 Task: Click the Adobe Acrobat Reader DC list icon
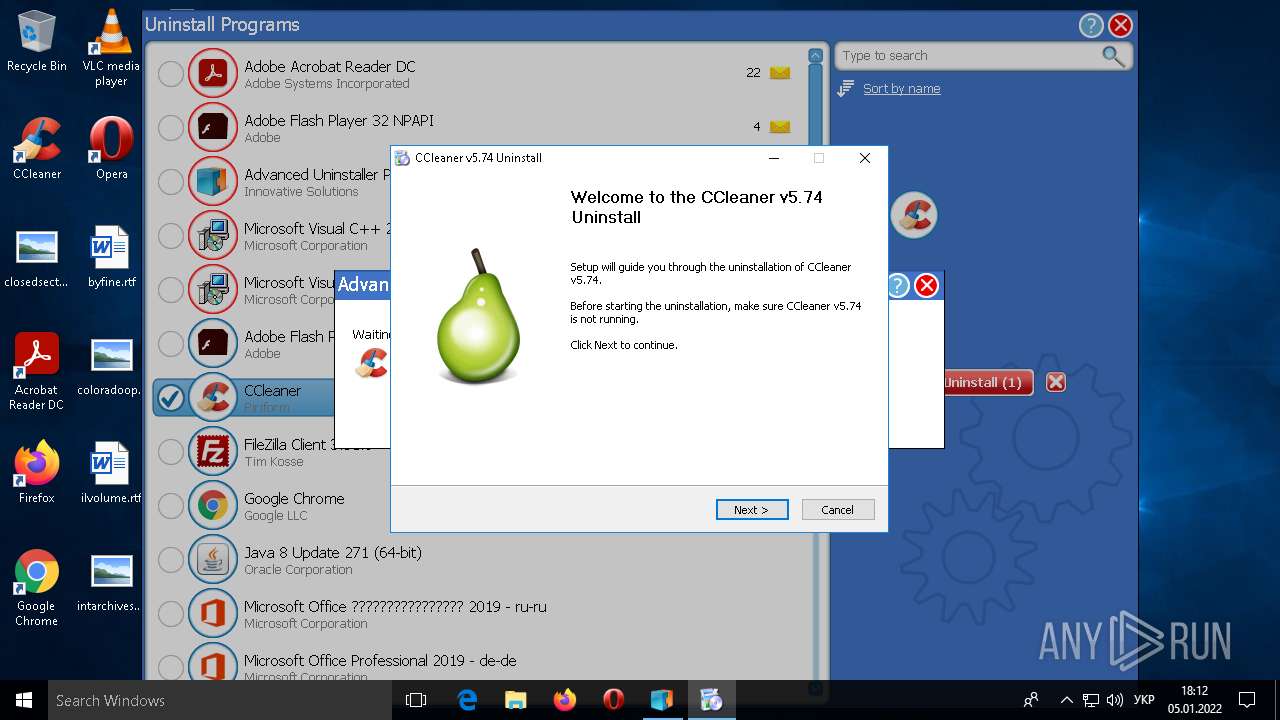tap(212, 74)
